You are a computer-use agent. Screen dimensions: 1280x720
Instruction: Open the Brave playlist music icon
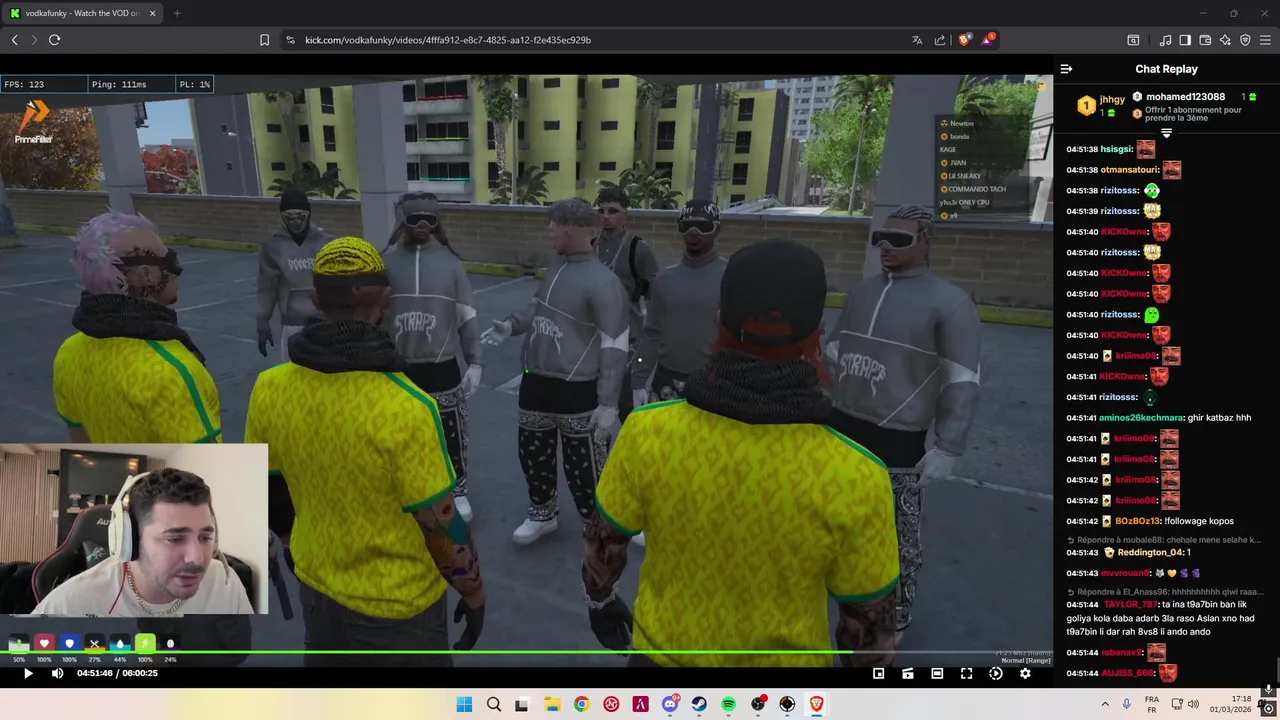pyautogui.click(x=1165, y=40)
